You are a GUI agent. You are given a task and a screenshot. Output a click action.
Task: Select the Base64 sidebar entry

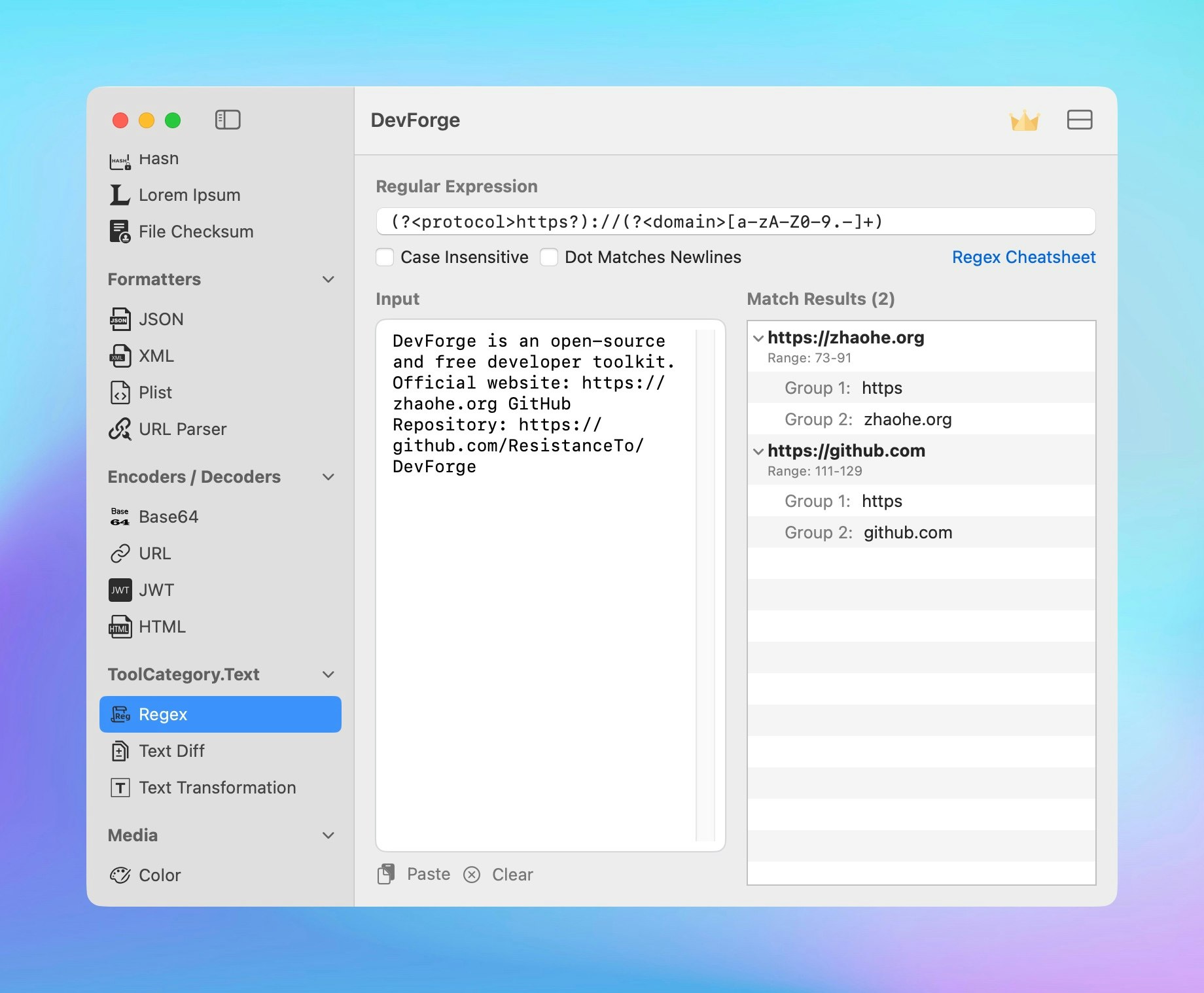[221, 517]
